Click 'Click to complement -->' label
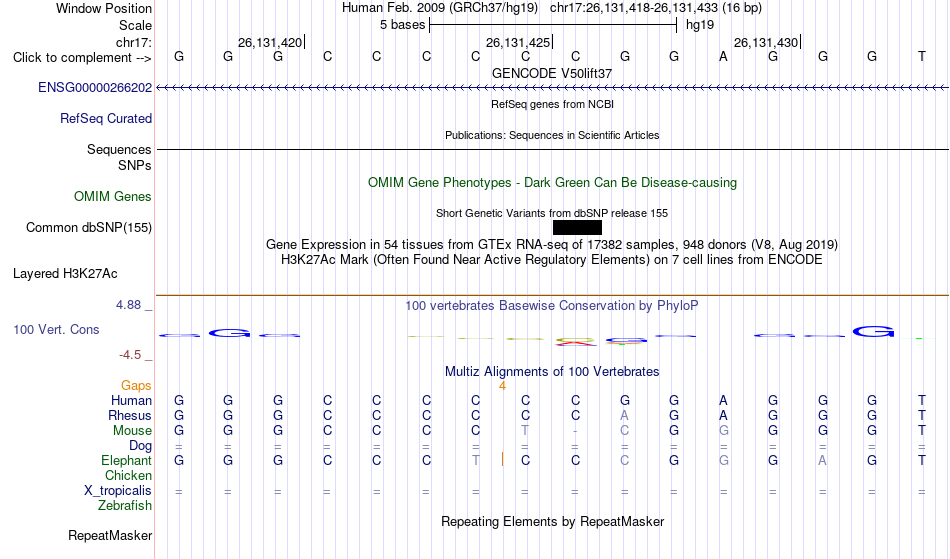This screenshot has width=950, height=559. (x=82, y=58)
